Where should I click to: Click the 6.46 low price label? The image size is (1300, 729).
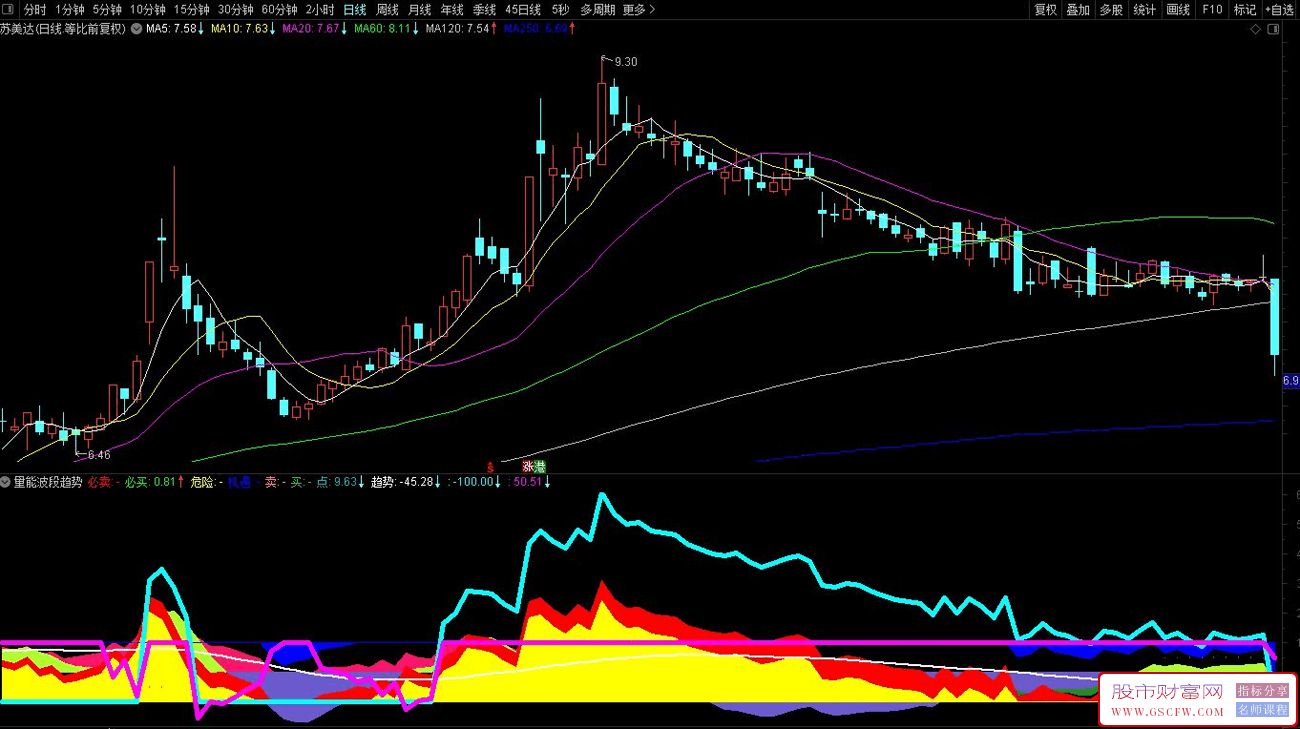(x=99, y=455)
